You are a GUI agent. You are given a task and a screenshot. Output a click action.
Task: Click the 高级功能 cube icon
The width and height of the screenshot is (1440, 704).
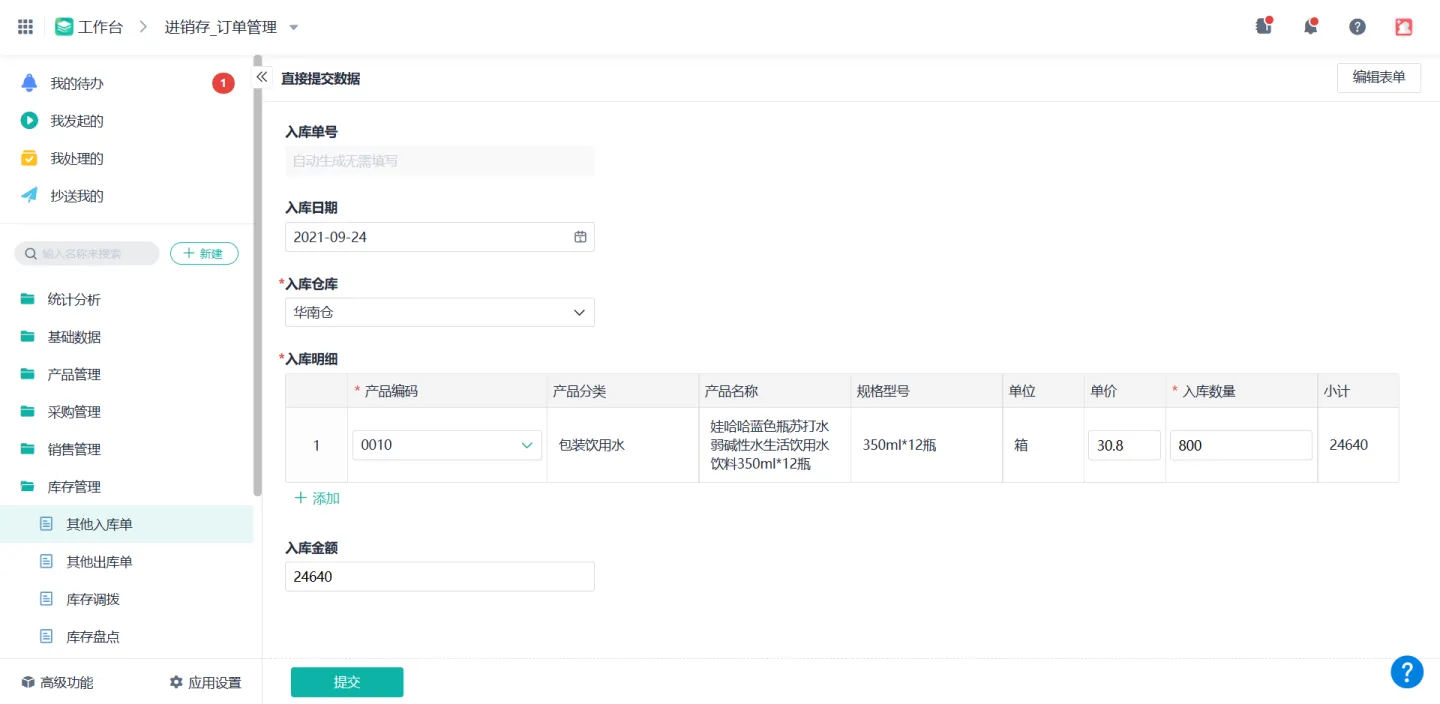[28, 683]
